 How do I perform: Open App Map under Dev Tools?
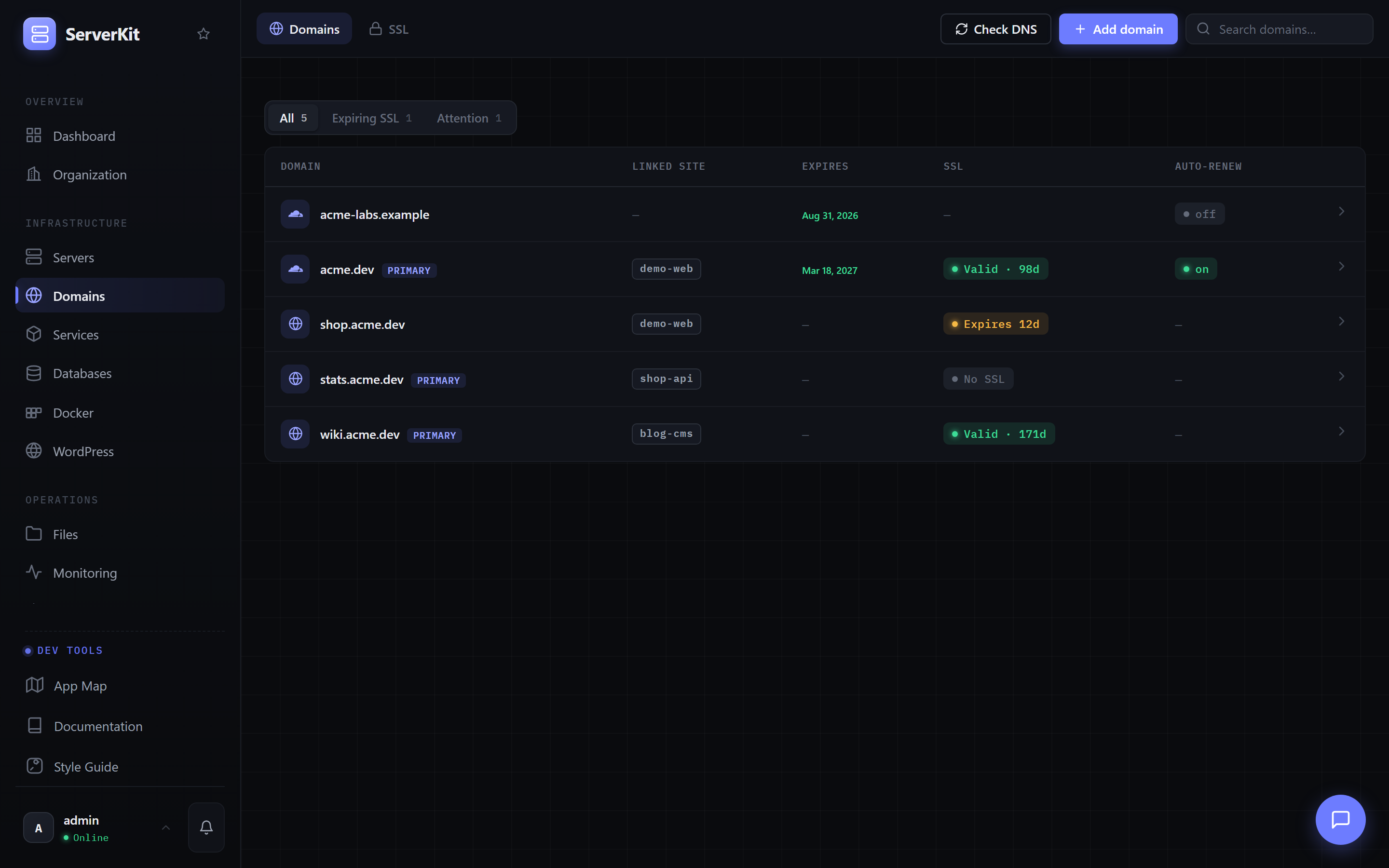tap(120, 685)
